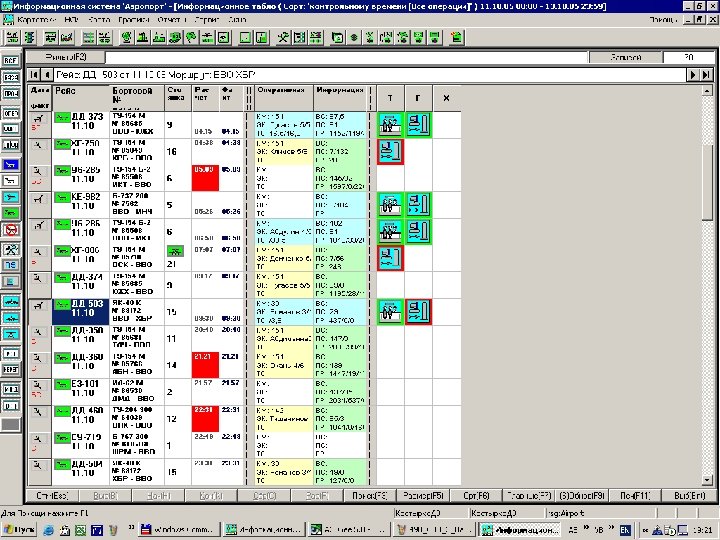This screenshot has height=540, width=720.
Task: Click the EN language indicator in tray
Action: (625, 529)
